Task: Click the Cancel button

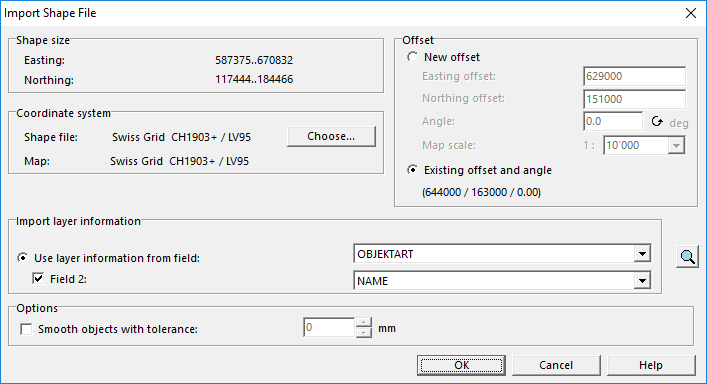Action: click(x=556, y=365)
